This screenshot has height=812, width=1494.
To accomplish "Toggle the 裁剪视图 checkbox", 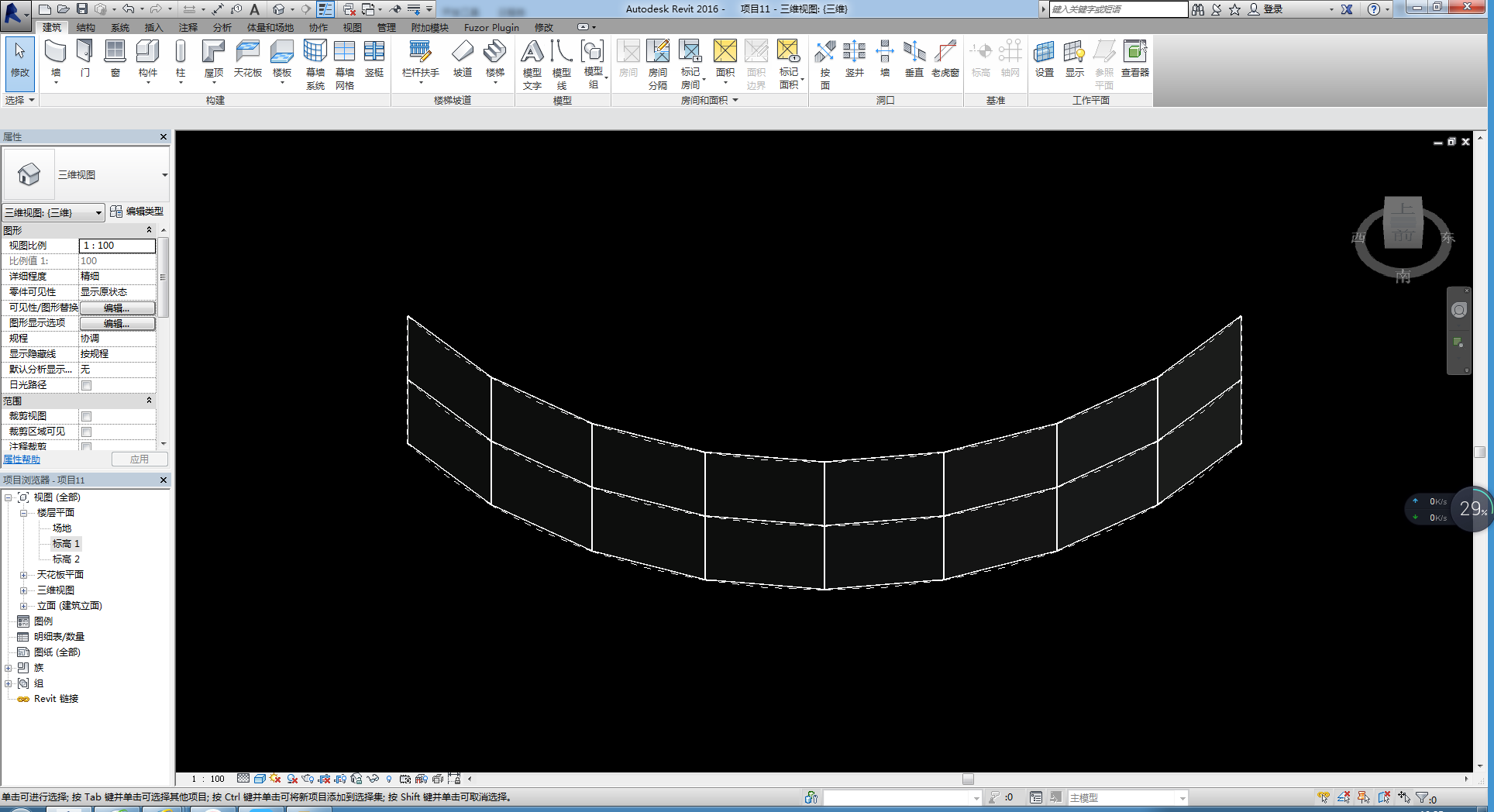I will click(x=87, y=416).
